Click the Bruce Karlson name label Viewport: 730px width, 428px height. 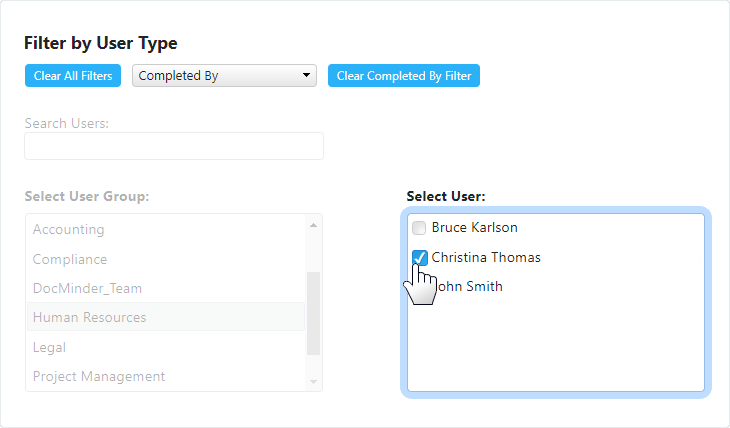(474, 228)
